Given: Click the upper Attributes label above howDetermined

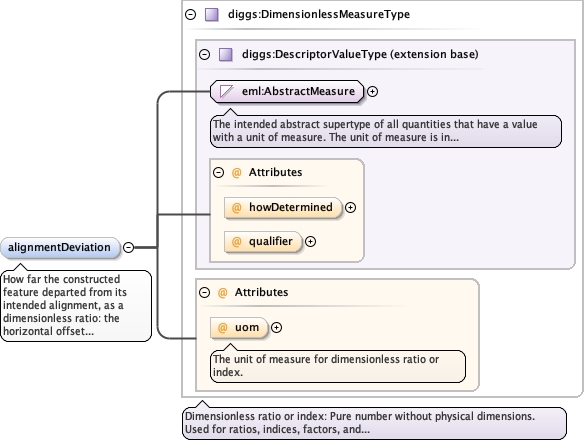Looking at the screenshot, I should [x=275, y=172].
